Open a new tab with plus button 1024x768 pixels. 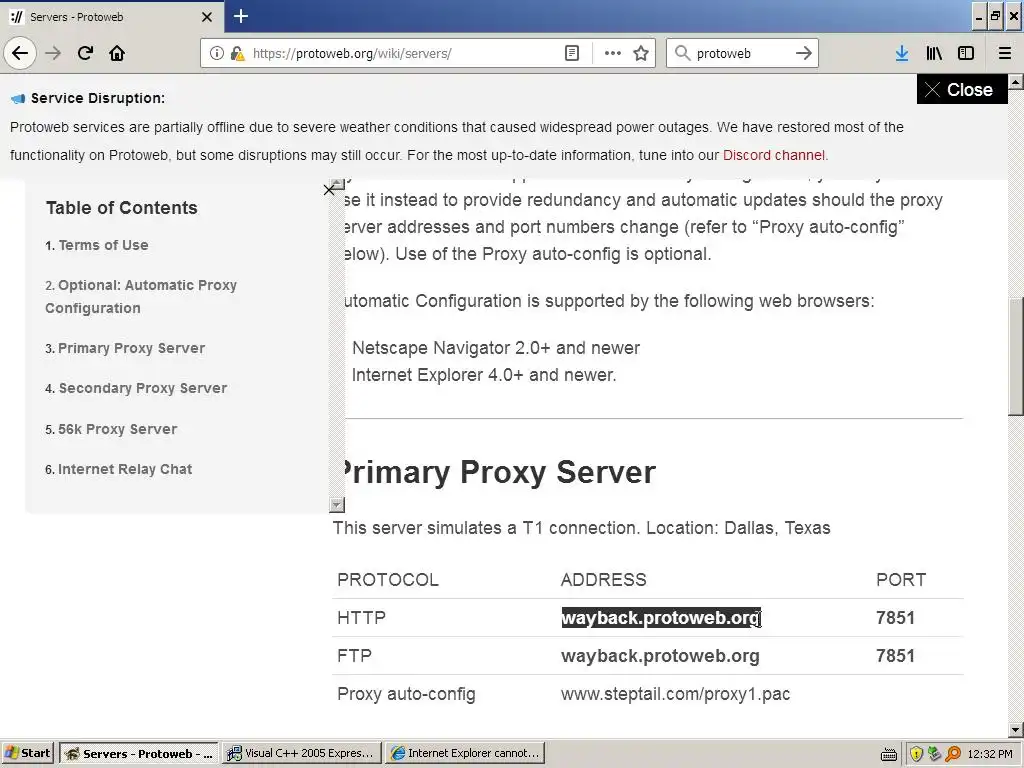point(240,16)
